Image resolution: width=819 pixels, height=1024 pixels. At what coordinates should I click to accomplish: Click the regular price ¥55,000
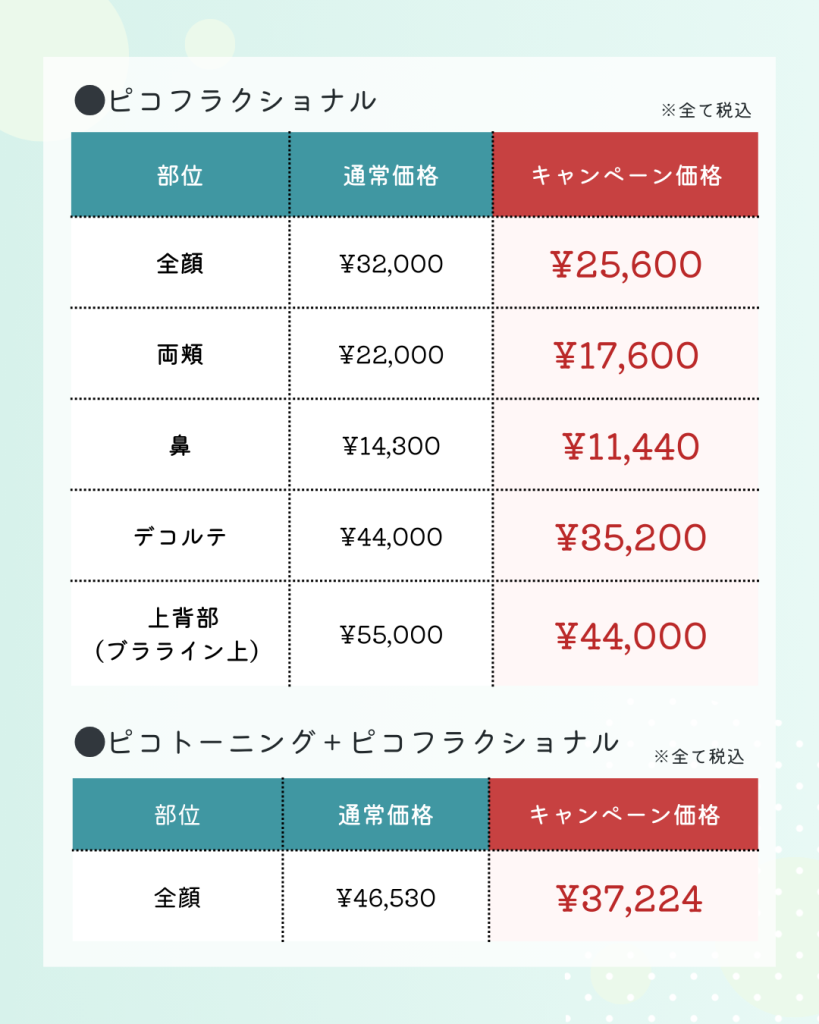pyautogui.click(x=391, y=635)
